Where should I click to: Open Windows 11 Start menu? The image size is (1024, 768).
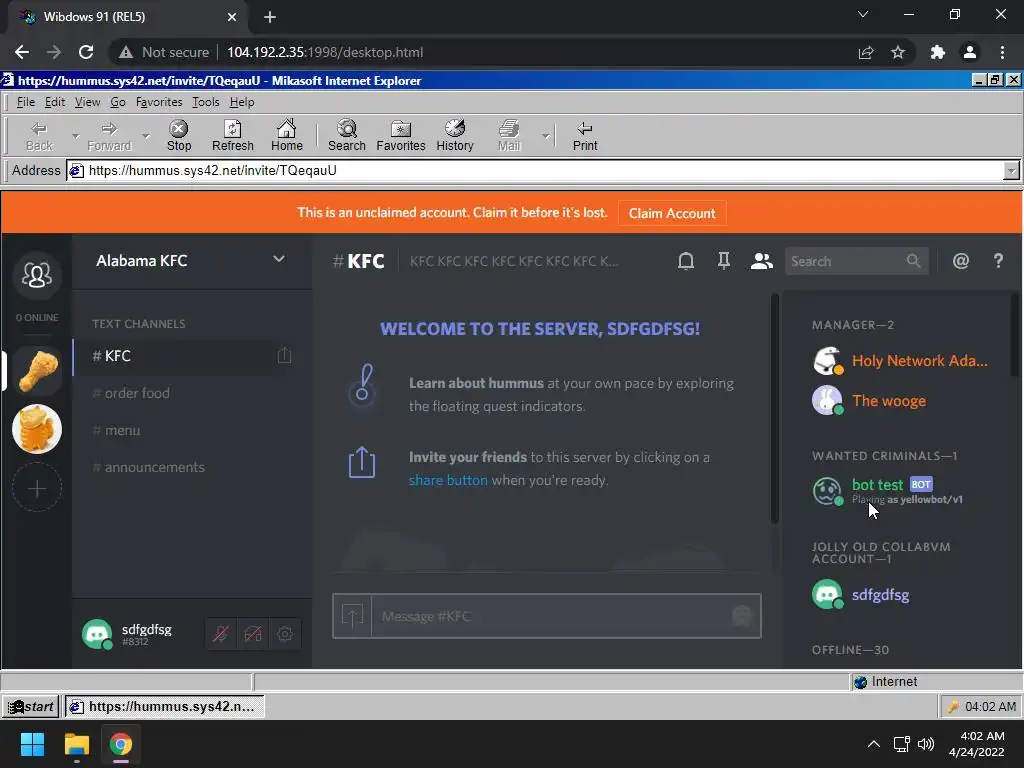click(32, 744)
